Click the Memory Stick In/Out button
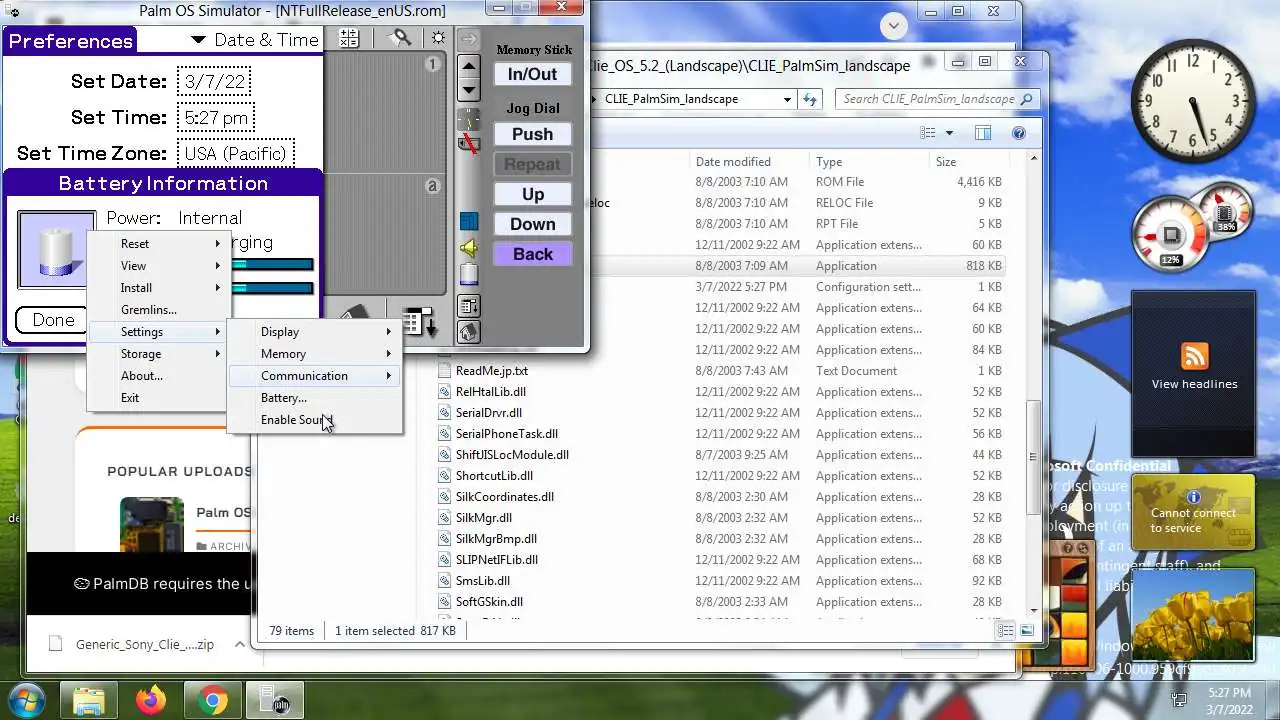Viewport: 1280px width, 720px height. (x=532, y=74)
